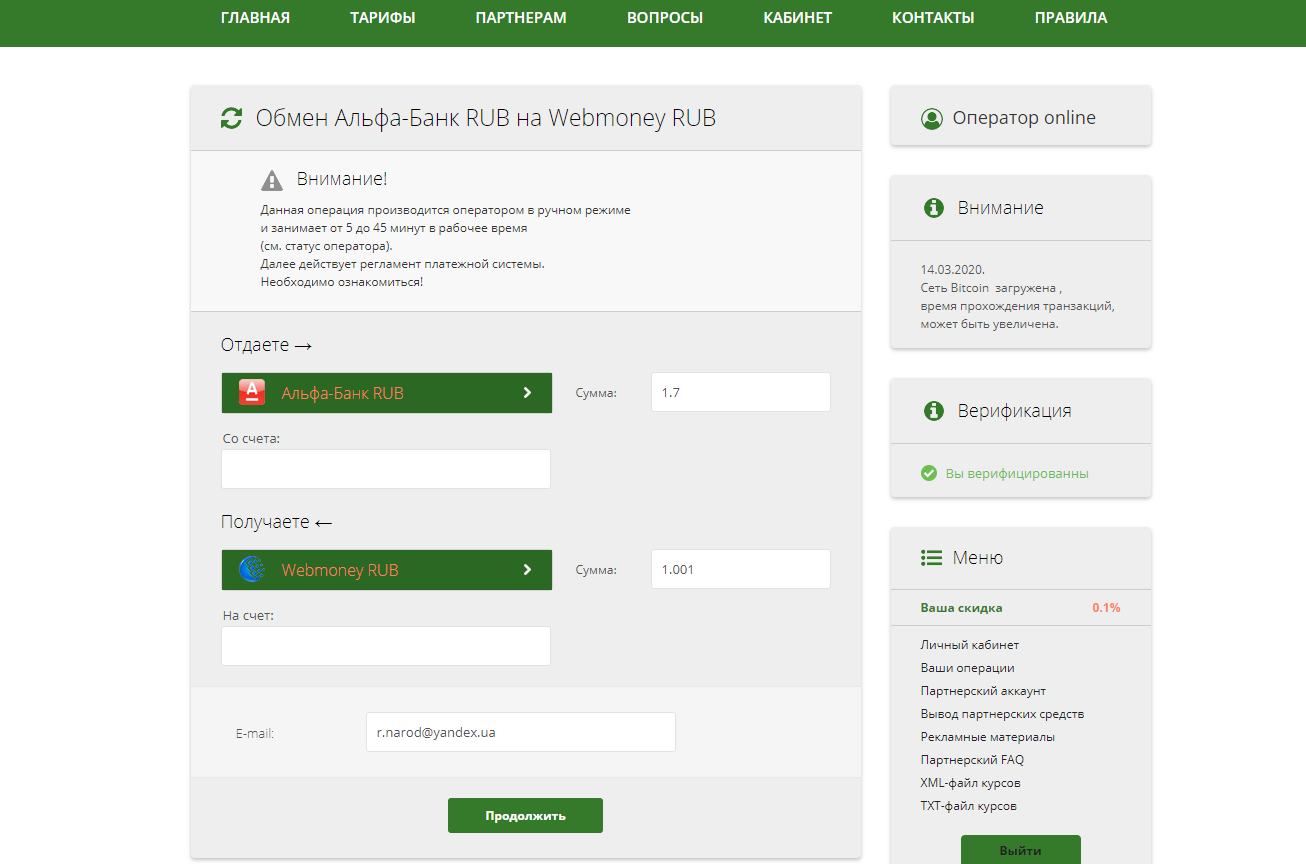Click the Webmoney globe logo icon

click(252, 570)
